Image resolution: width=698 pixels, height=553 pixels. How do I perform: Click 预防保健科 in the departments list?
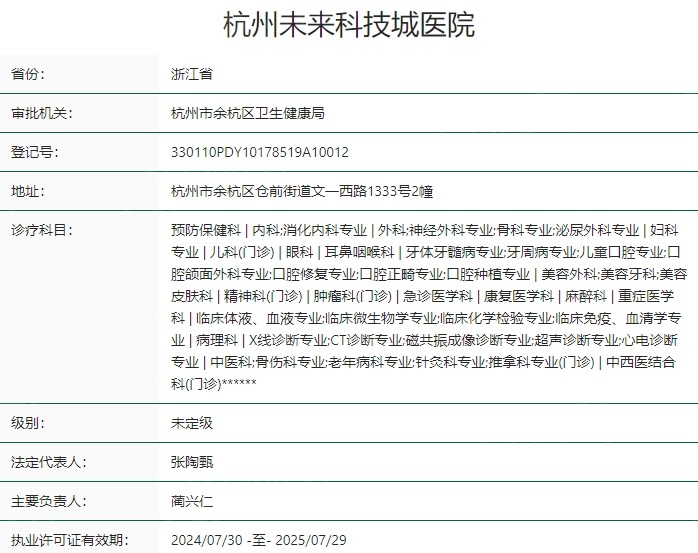click(x=206, y=230)
